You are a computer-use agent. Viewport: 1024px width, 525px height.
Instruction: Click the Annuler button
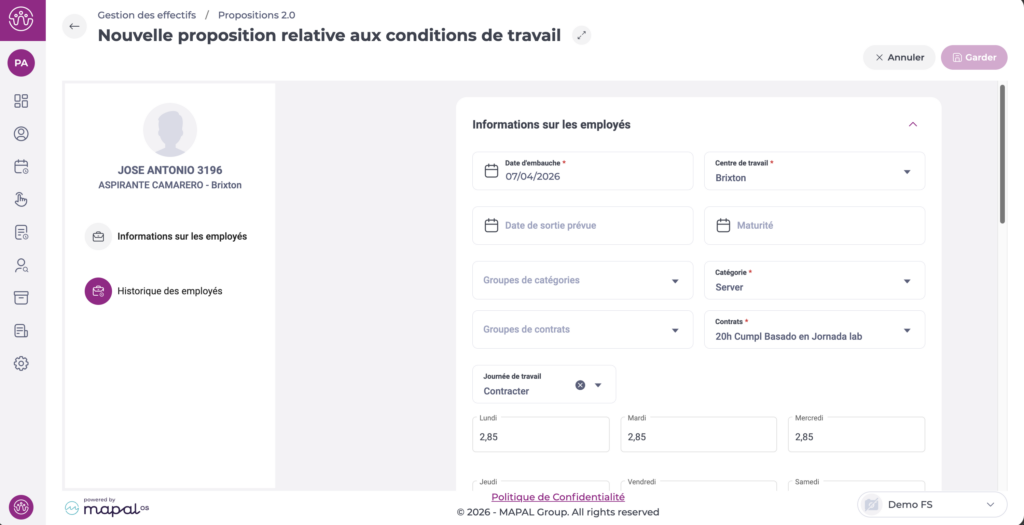(x=899, y=58)
